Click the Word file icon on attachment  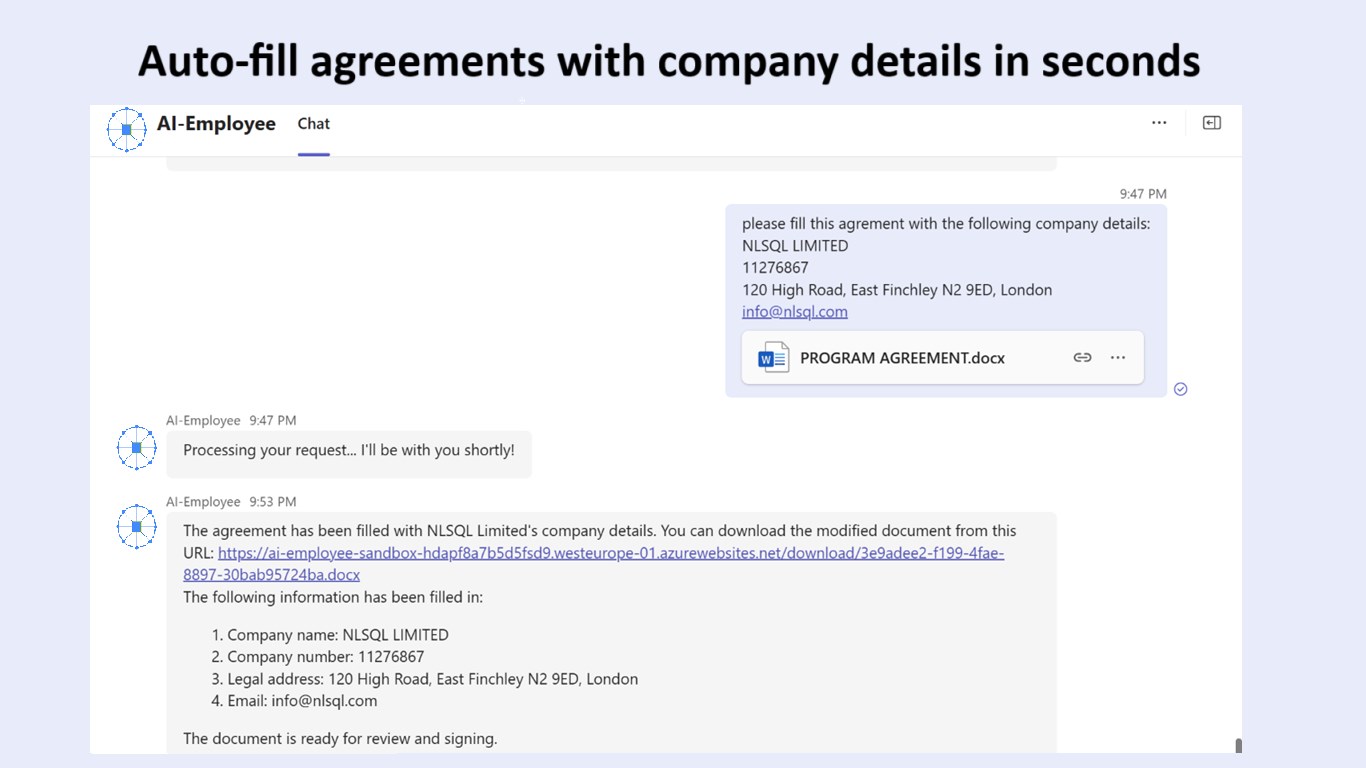click(773, 358)
